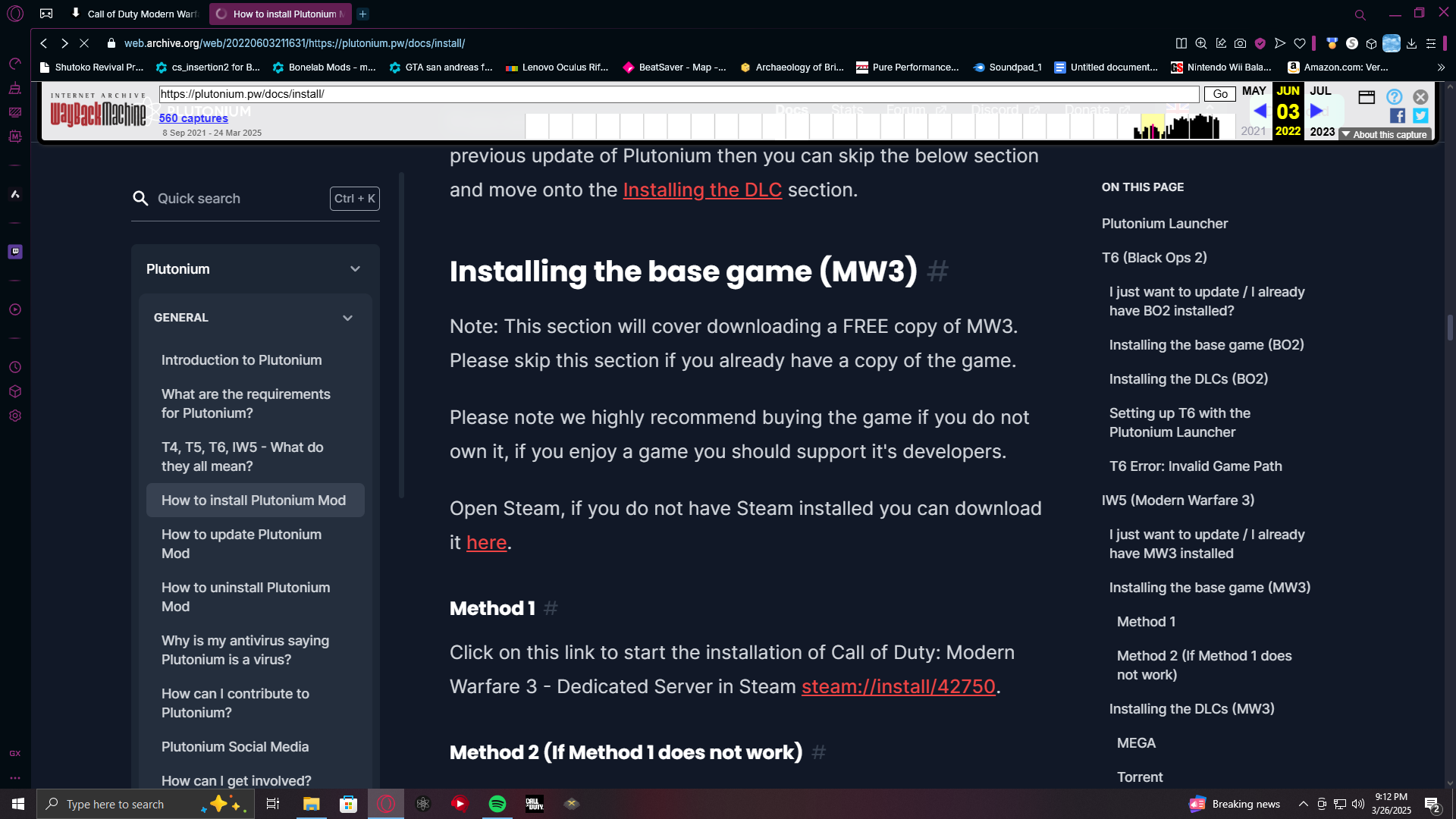
Task: Click Wayback Machine help question icon
Action: pyautogui.click(x=1394, y=96)
